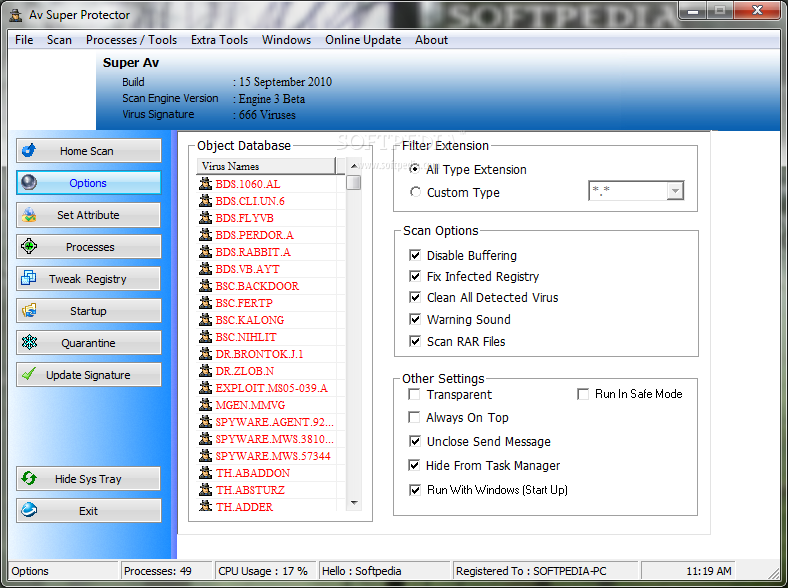Click the virus icon beside SPYWARE.MWS.57344

pyautogui.click(x=205, y=455)
